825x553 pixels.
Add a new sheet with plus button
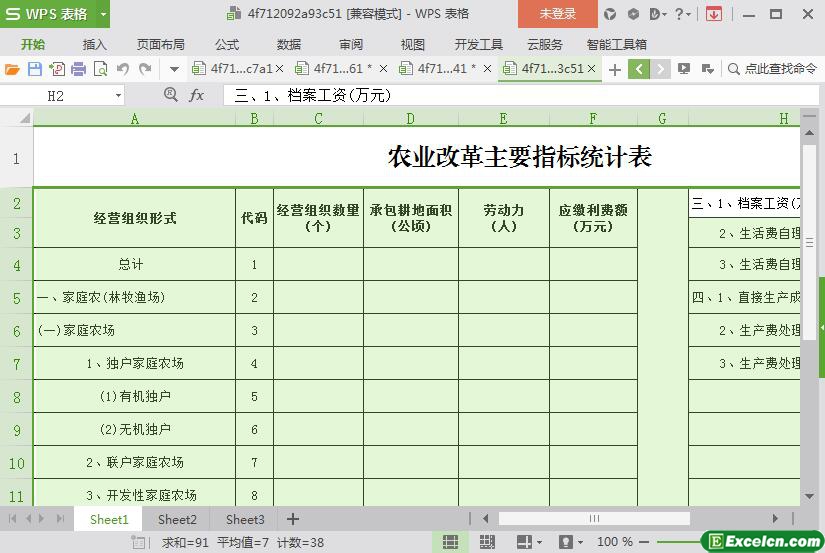[293, 519]
